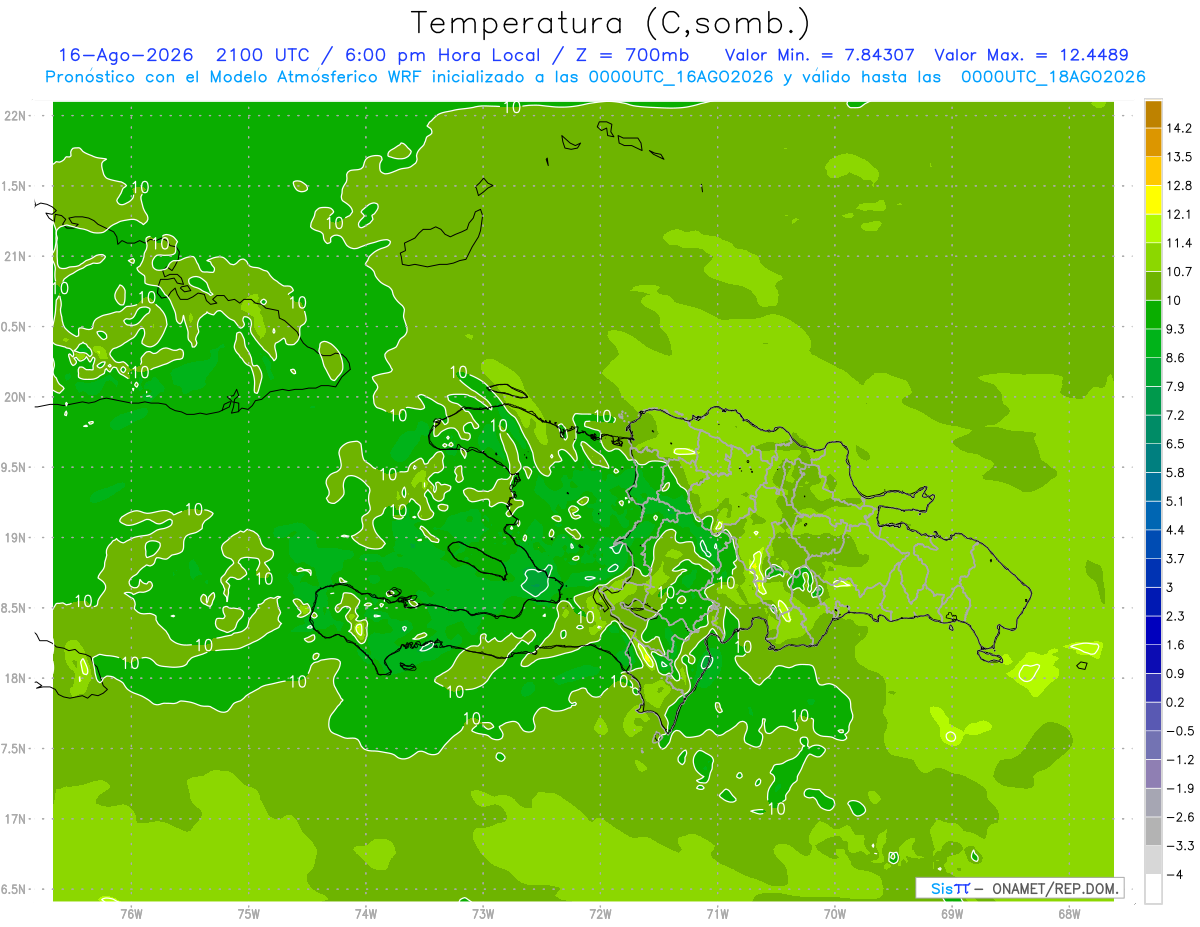Pick the purple swatch between -1.9 and -1.2

pyautogui.click(x=1153, y=774)
